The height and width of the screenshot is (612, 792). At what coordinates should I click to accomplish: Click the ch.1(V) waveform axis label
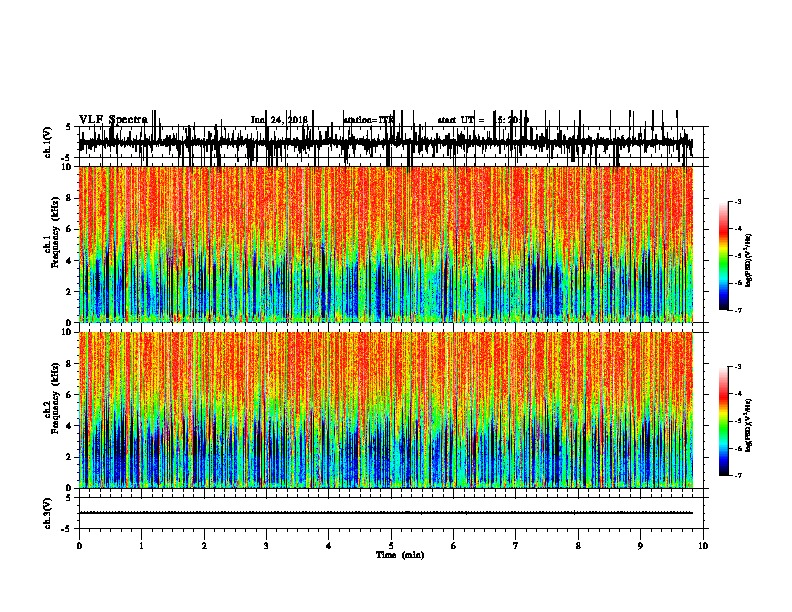(x=47, y=142)
